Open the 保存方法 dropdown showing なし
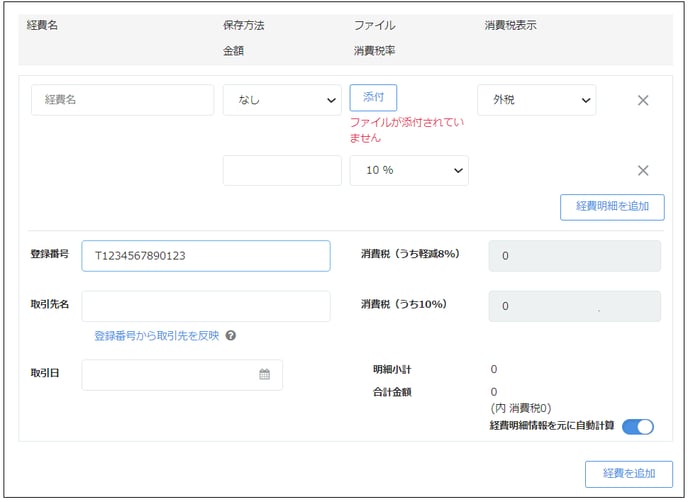Screen dimensions: 688x502 coord(282,100)
